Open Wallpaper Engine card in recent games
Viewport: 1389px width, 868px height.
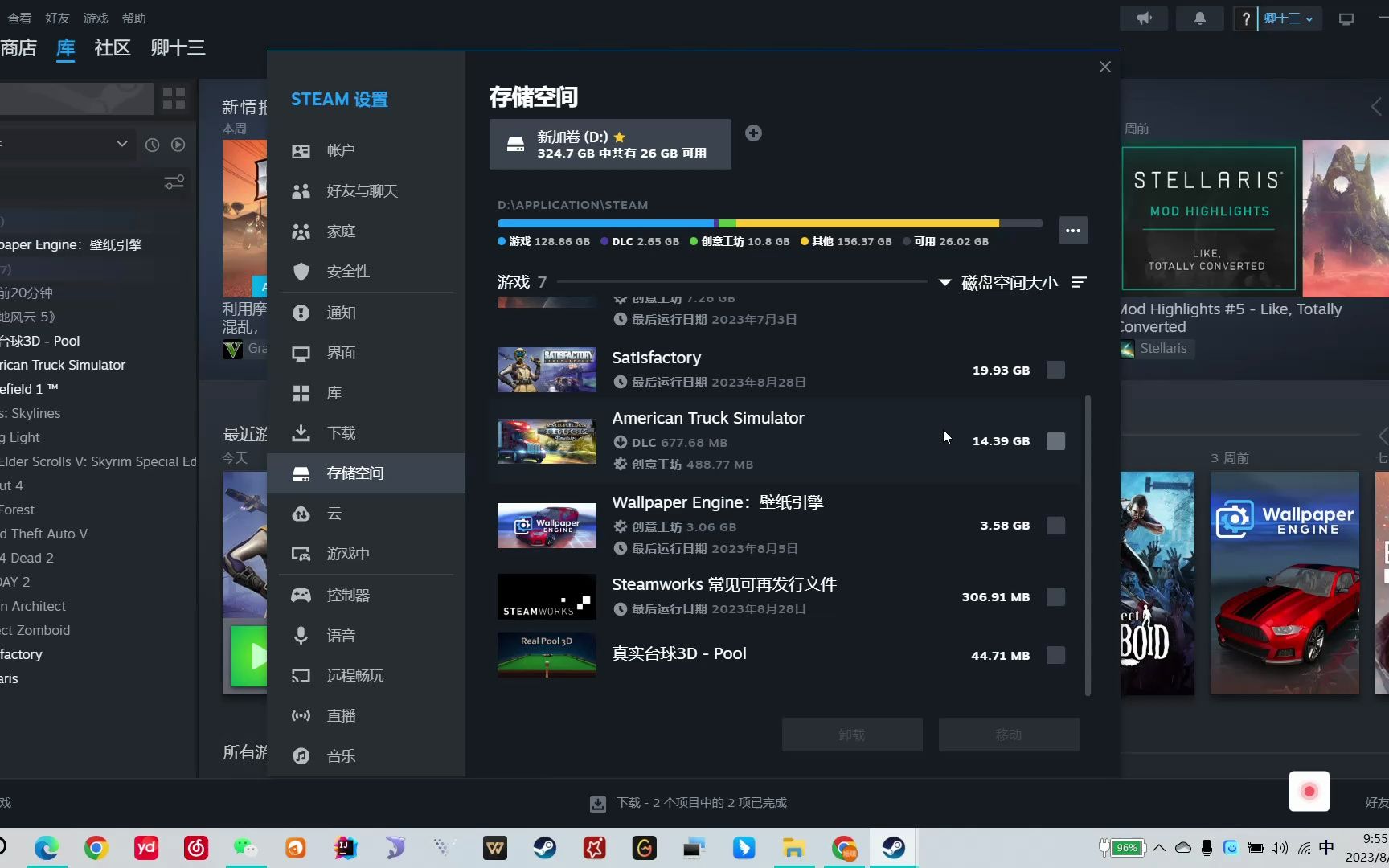pyautogui.click(x=1285, y=583)
